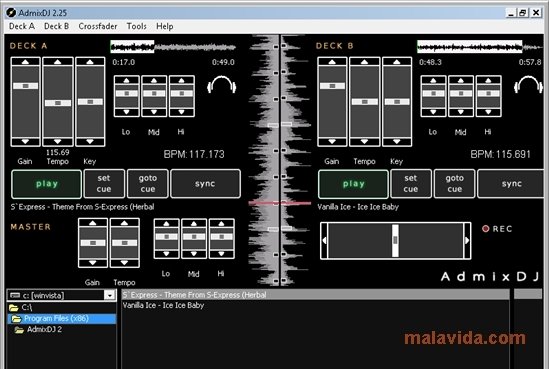This screenshot has width=549, height=369.
Task: Start recording with REC button
Action: coord(497,229)
